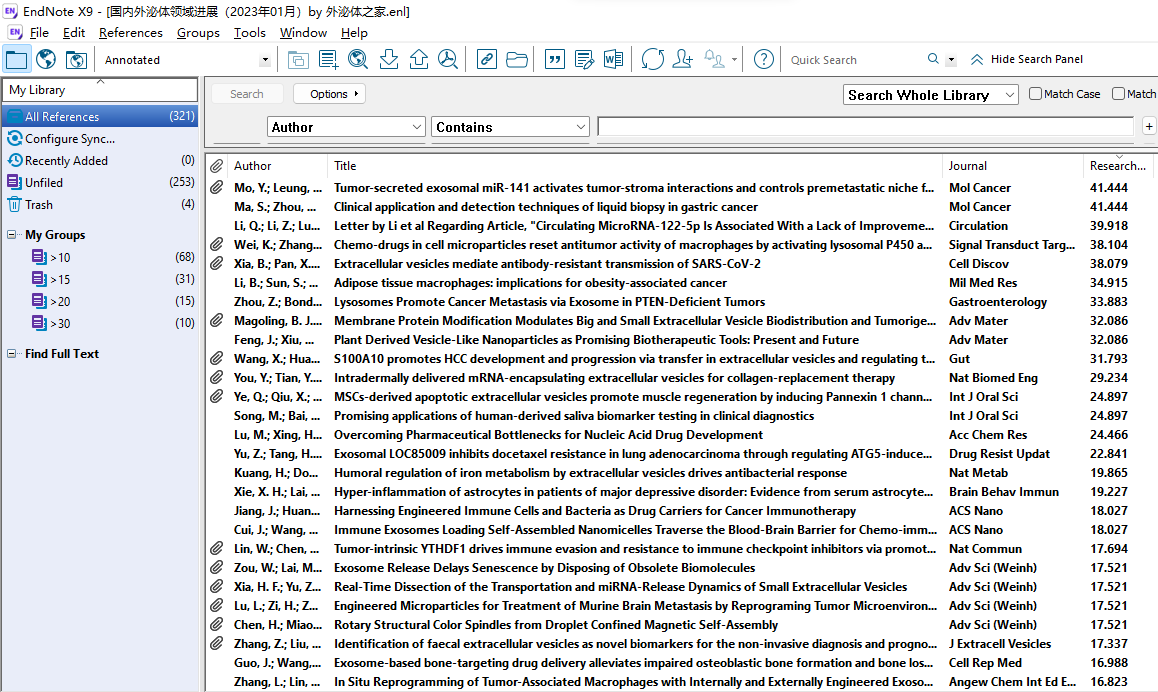Click the Export toolbar icon
Screen dimensions: 1158x692
coord(419,59)
